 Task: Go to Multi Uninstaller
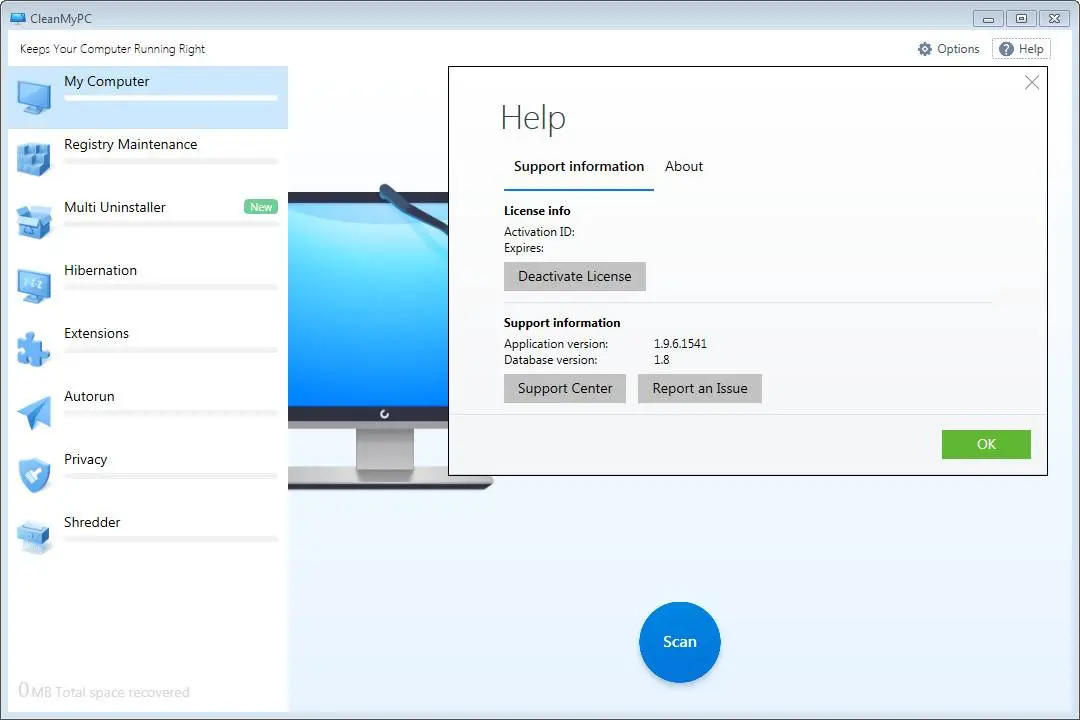pyautogui.click(x=148, y=223)
